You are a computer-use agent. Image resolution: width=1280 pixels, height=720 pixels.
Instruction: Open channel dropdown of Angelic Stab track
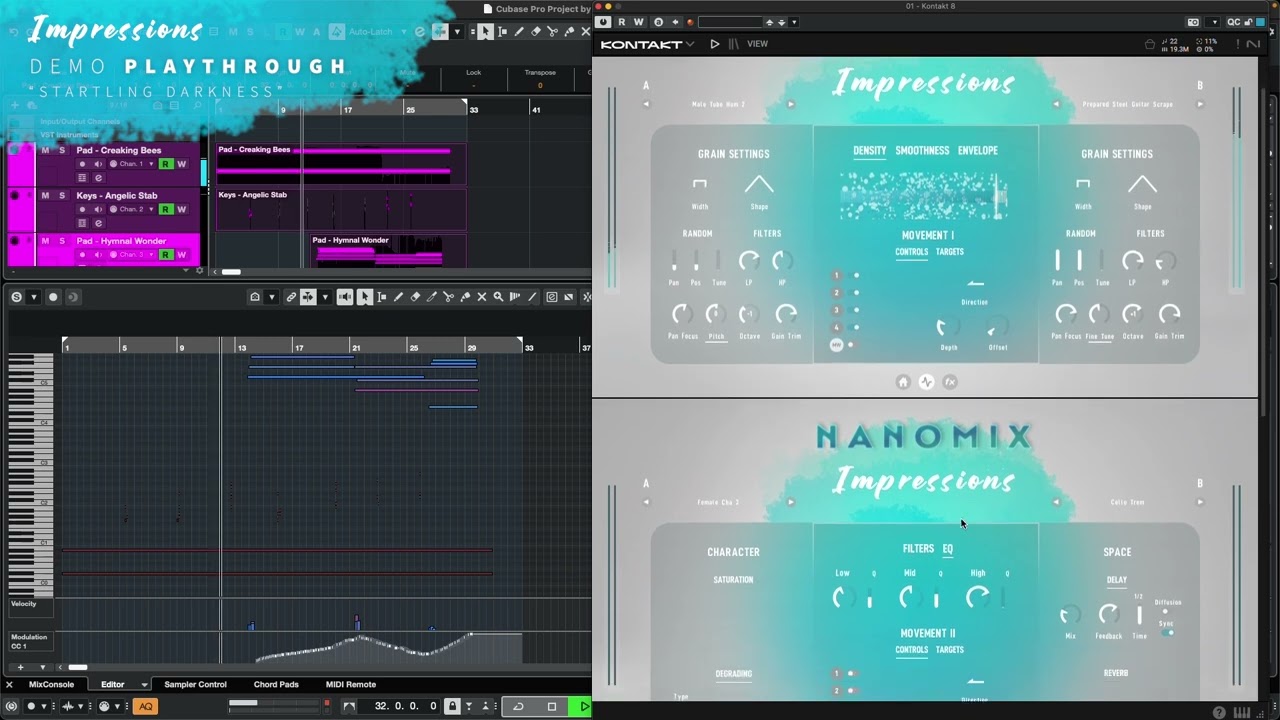131,209
